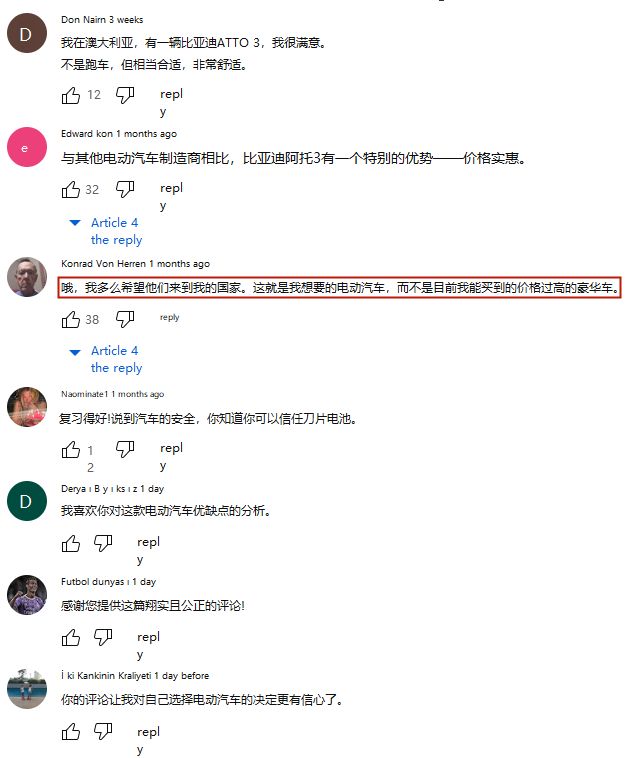Dislike Naominate1's comment
The width and height of the screenshot is (627, 758).
click(125, 450)
